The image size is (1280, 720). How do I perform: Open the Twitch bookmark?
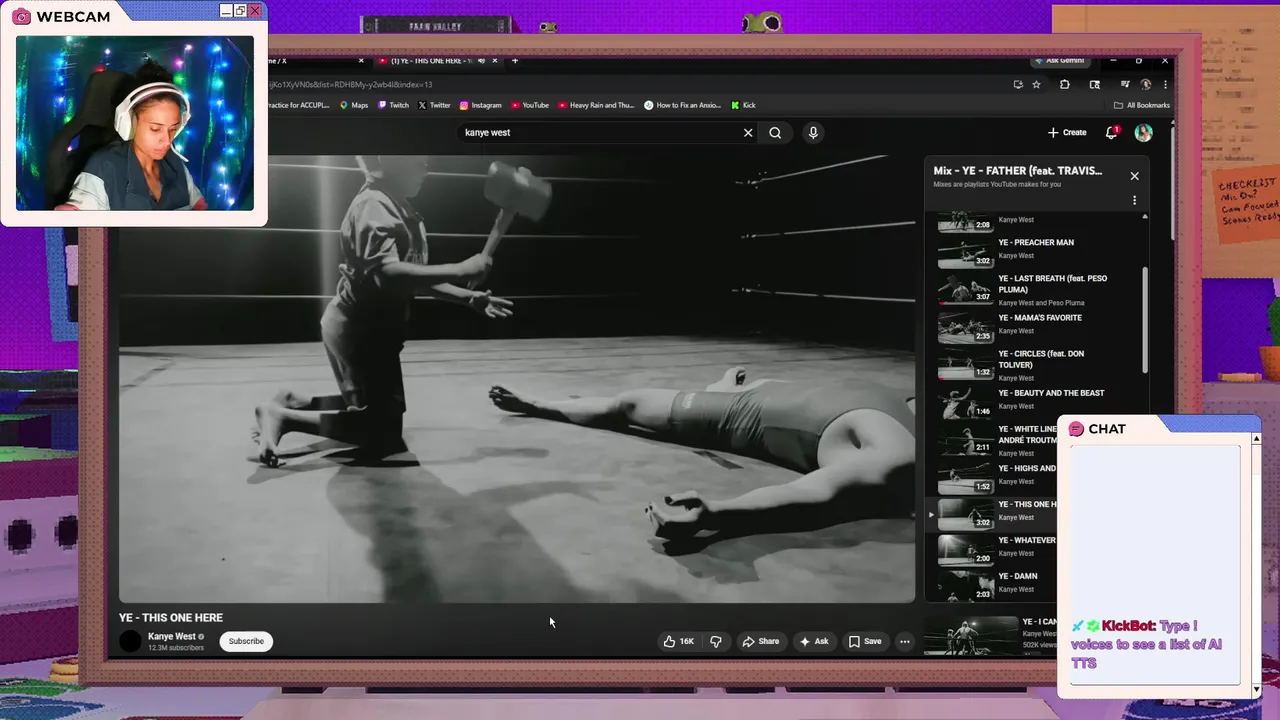click(x=393, y=105)
